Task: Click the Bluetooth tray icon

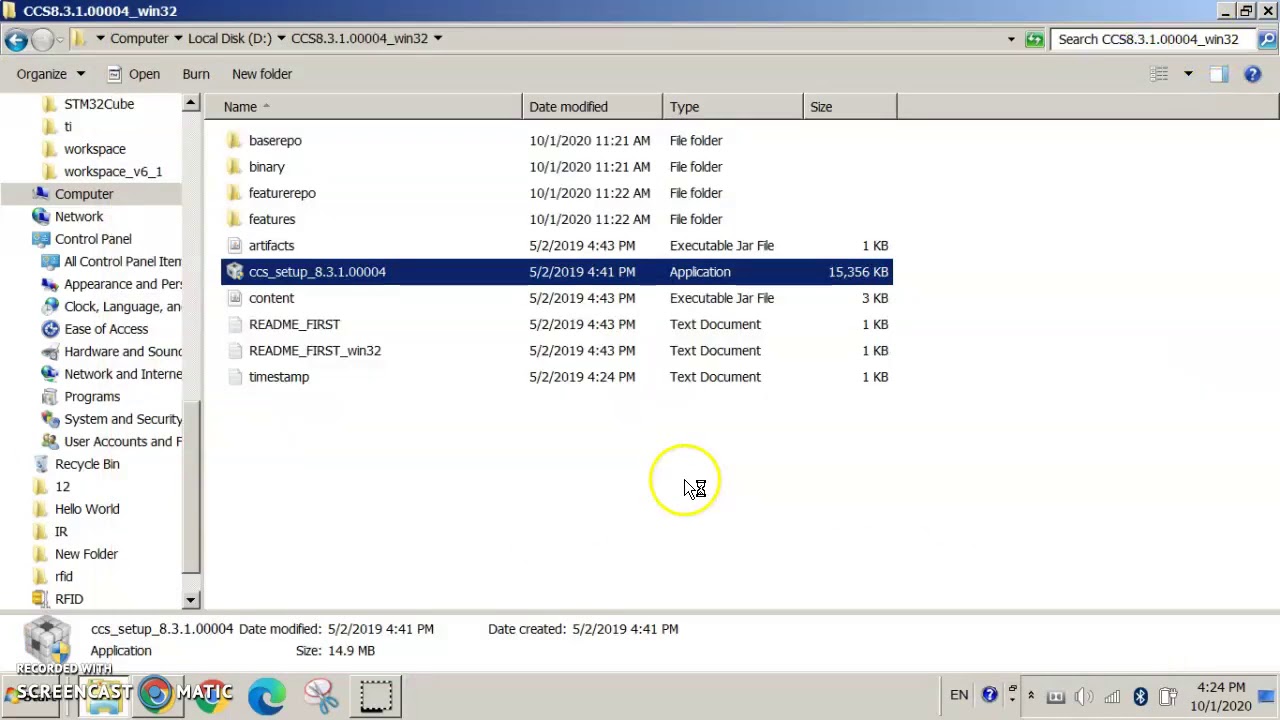Action: pos(1140,697)
